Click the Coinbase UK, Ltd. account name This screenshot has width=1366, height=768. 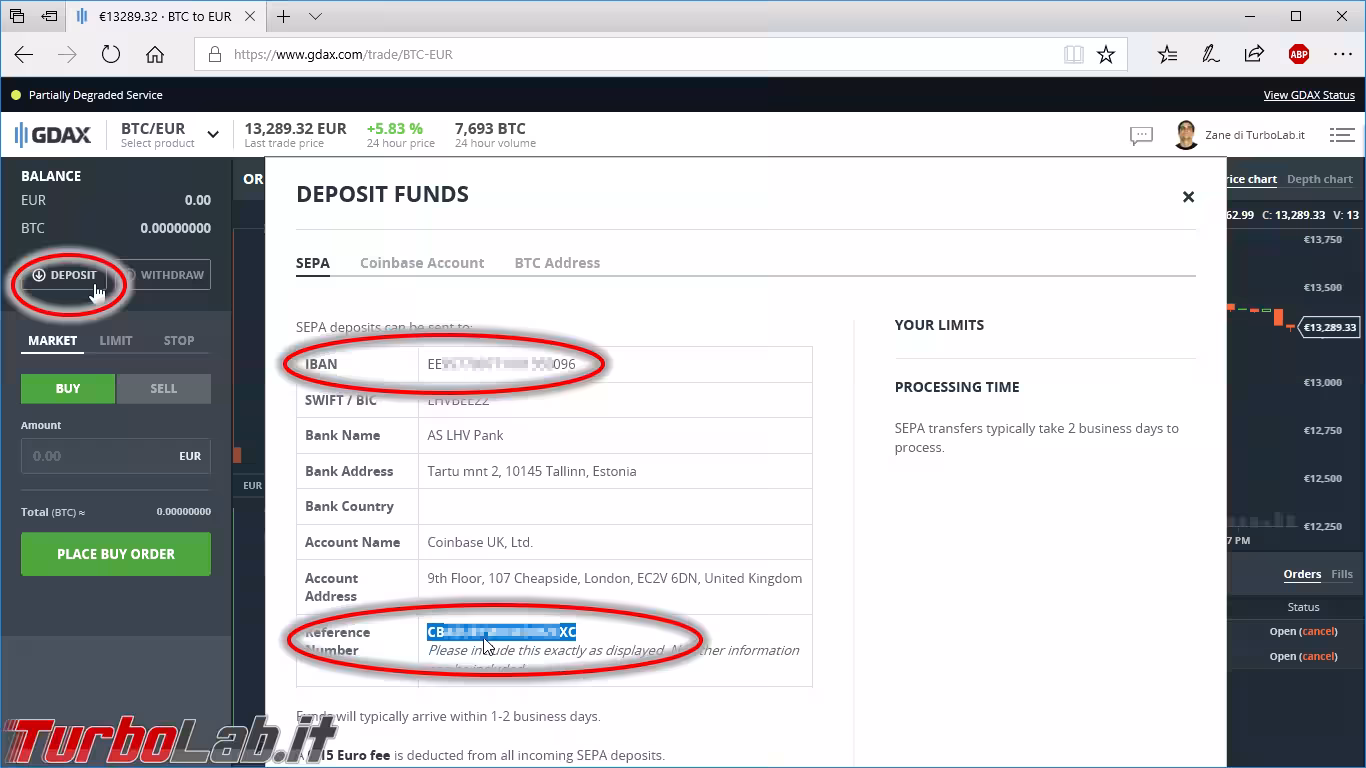(x=480, y=543)
